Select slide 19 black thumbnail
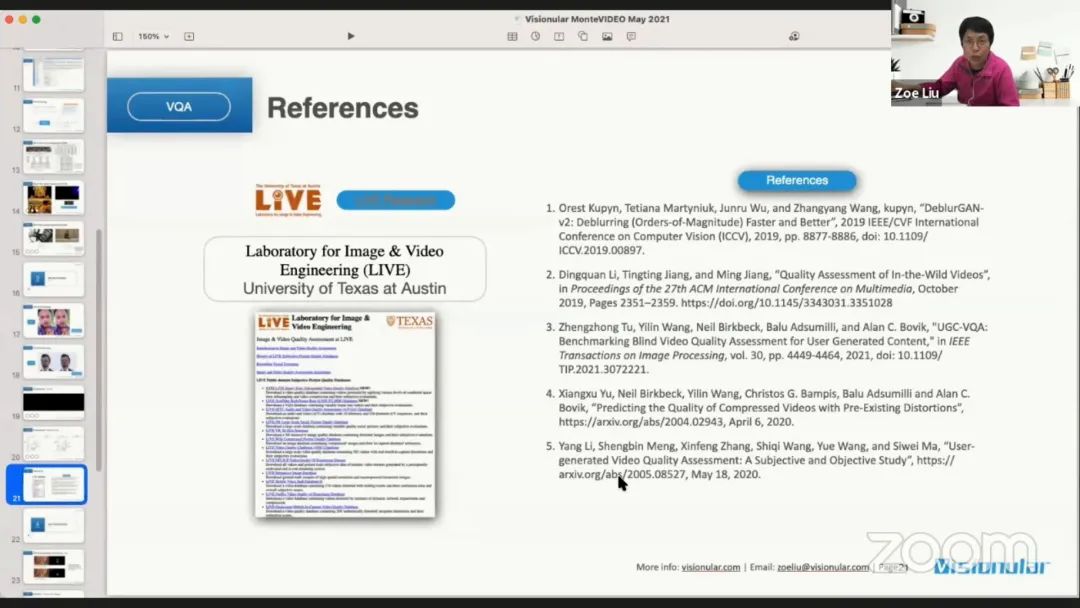 pos(53,402)
